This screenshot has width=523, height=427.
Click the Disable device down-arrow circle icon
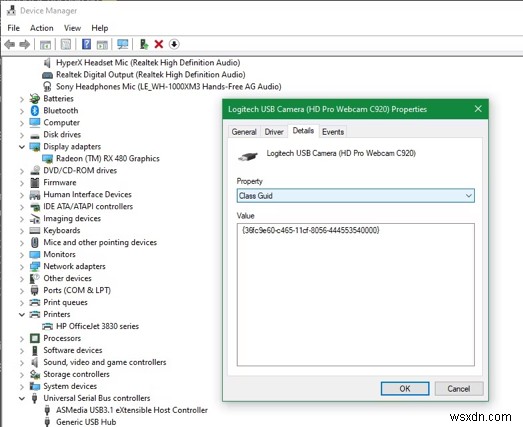tap(174, 44)
